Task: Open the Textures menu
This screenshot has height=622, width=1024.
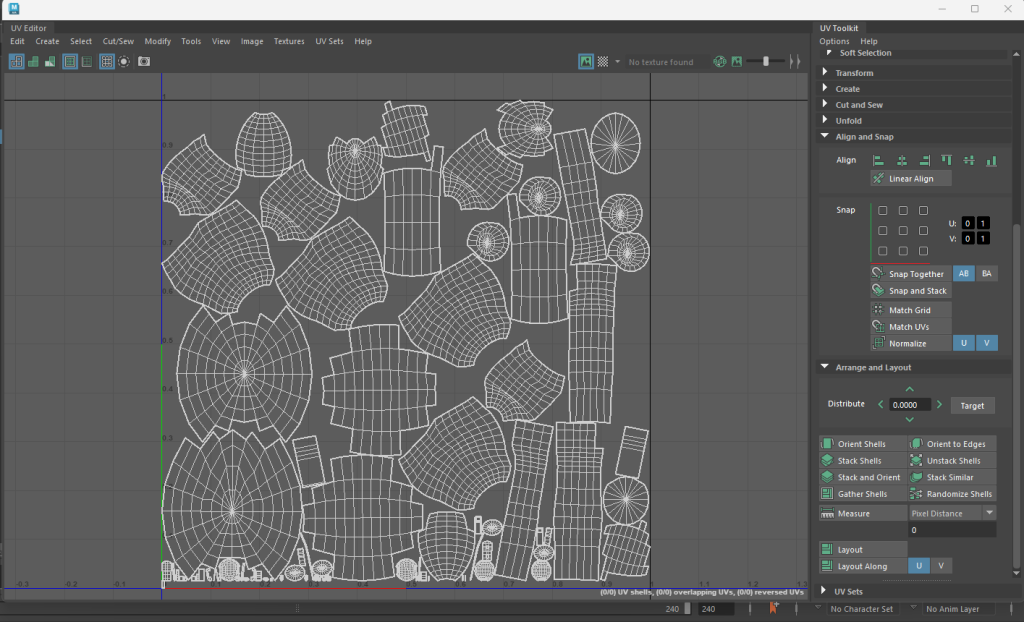Action: tap(289, 41)
